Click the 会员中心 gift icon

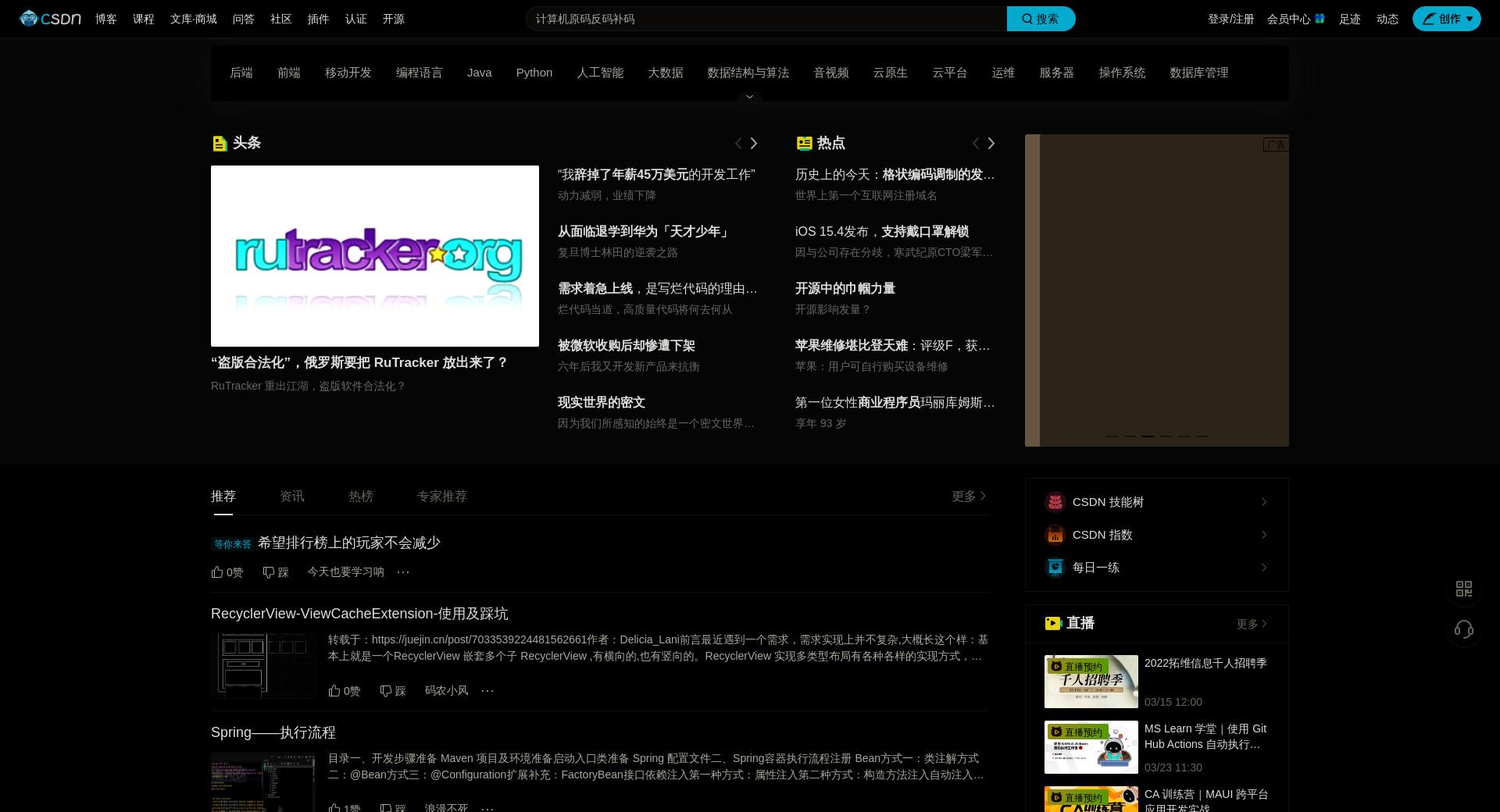[1320, 18]
